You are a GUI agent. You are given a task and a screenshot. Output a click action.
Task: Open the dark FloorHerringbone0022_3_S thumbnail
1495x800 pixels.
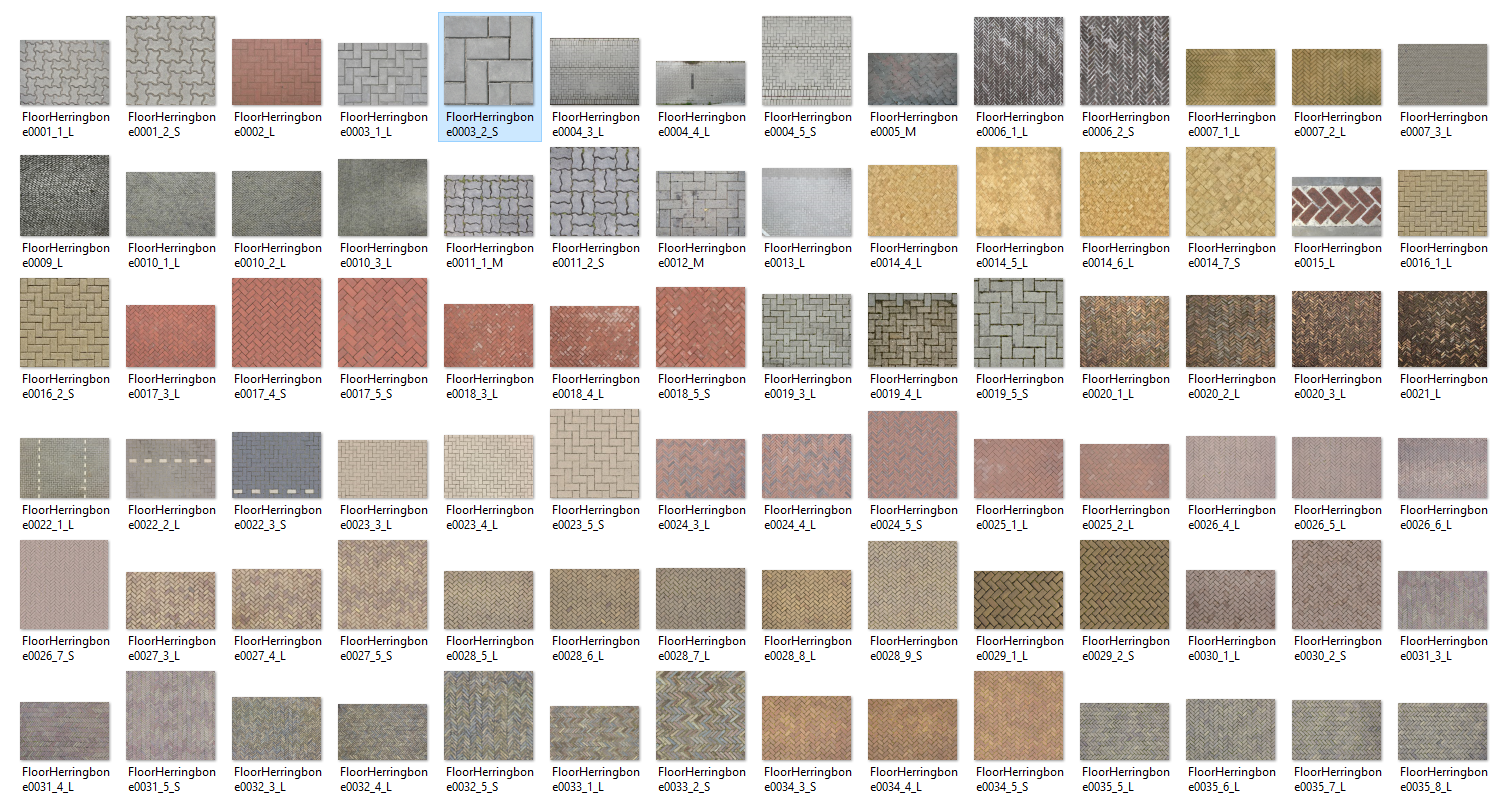click(x=276, y=464)
